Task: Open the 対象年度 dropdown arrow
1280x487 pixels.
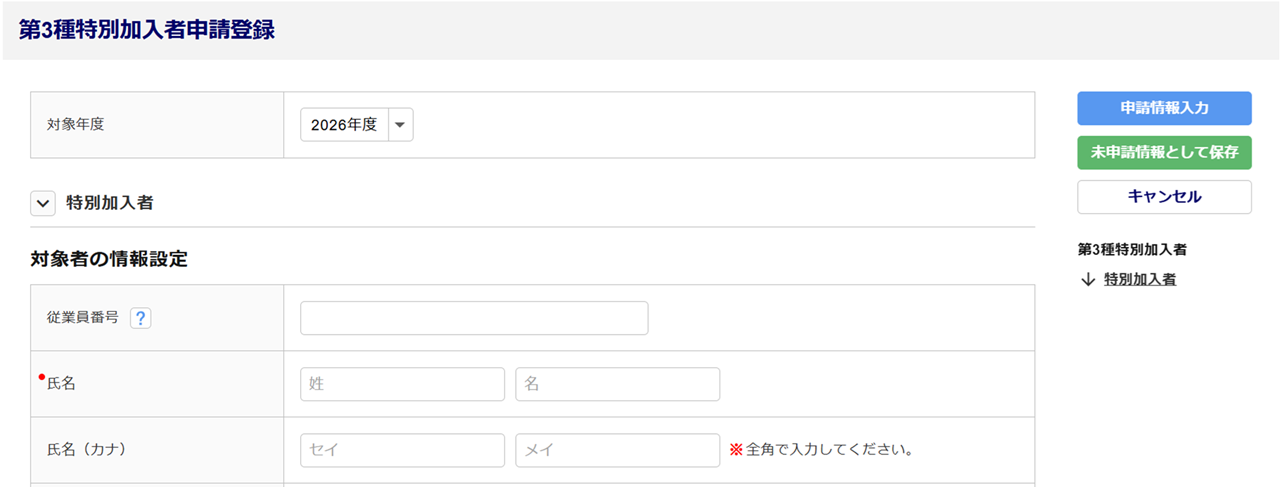Action: 400,125
